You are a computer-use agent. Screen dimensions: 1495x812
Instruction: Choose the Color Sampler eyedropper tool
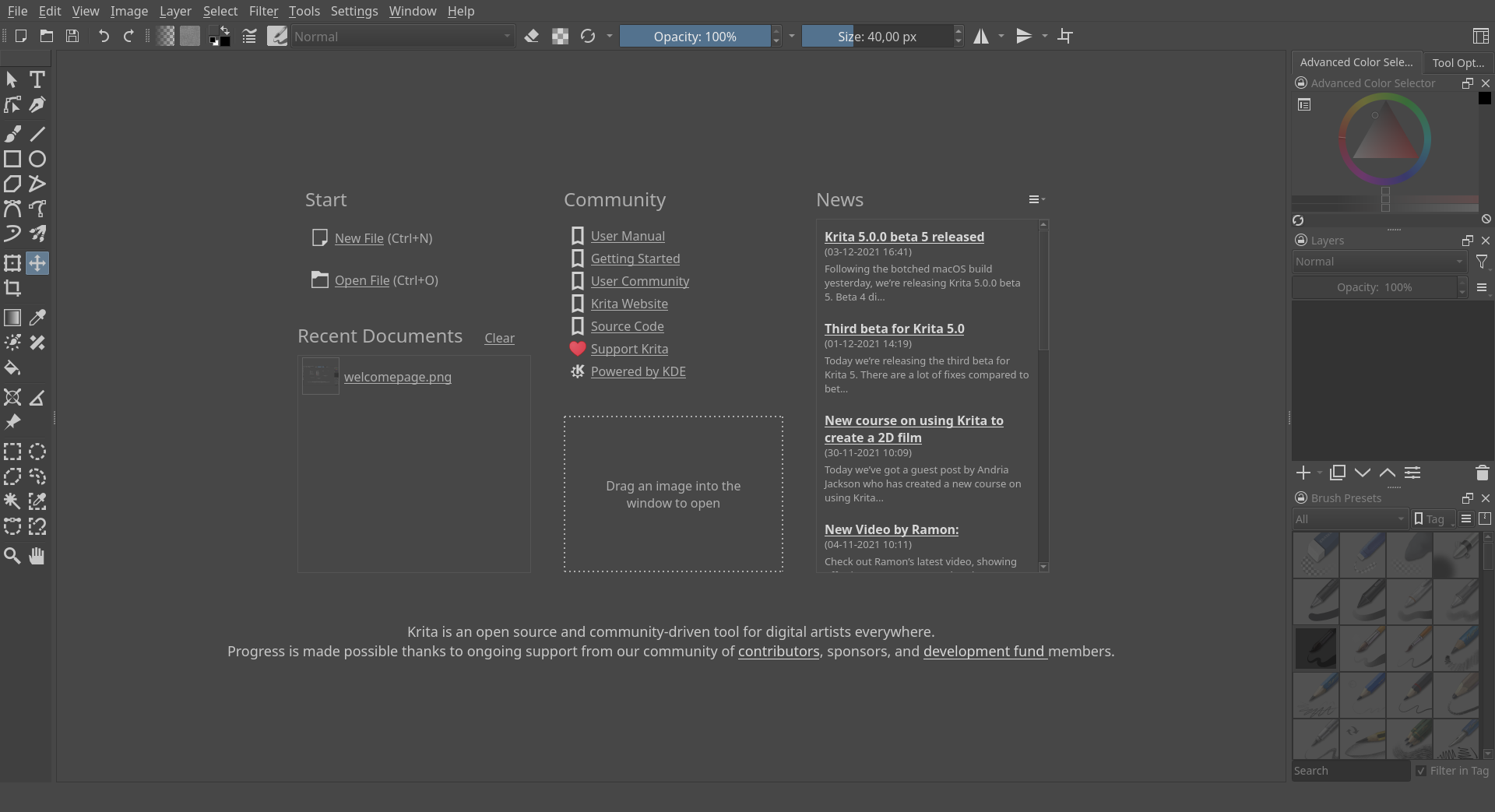tap(37, 318)
